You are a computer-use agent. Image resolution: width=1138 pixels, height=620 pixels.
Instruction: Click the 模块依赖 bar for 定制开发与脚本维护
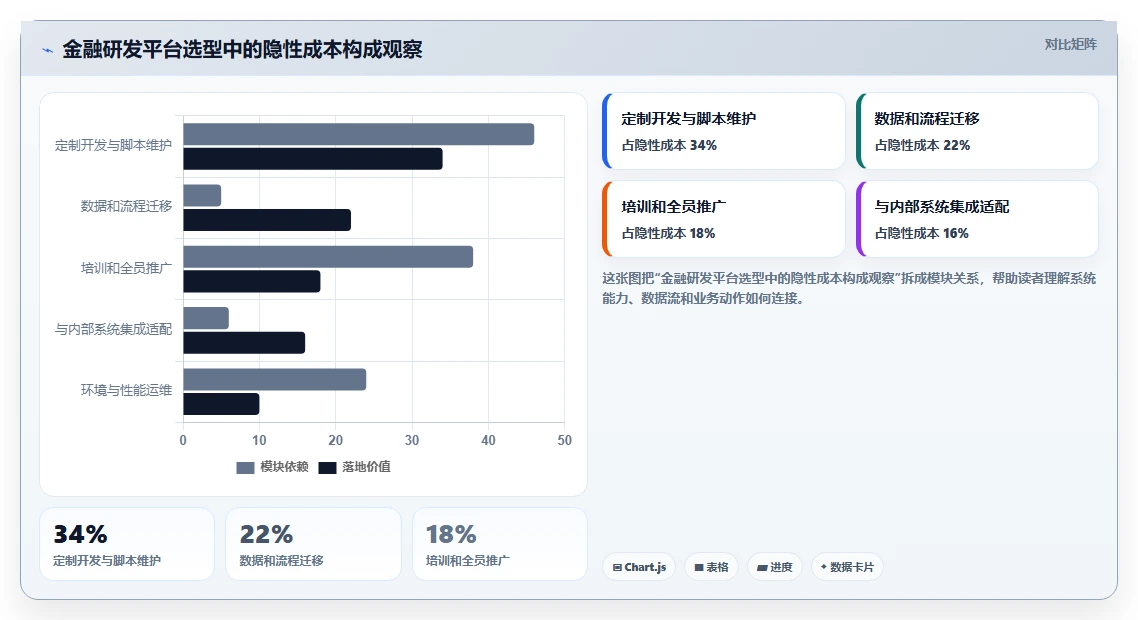pos(359,134)
